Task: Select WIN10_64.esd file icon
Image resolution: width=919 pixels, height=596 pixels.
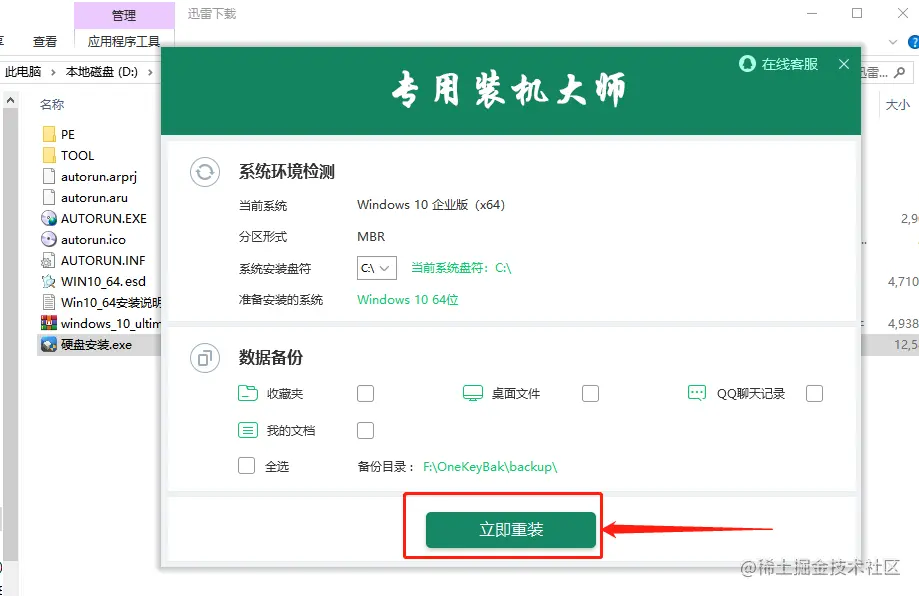Action: pyautogui.click(x=49, y=281)
